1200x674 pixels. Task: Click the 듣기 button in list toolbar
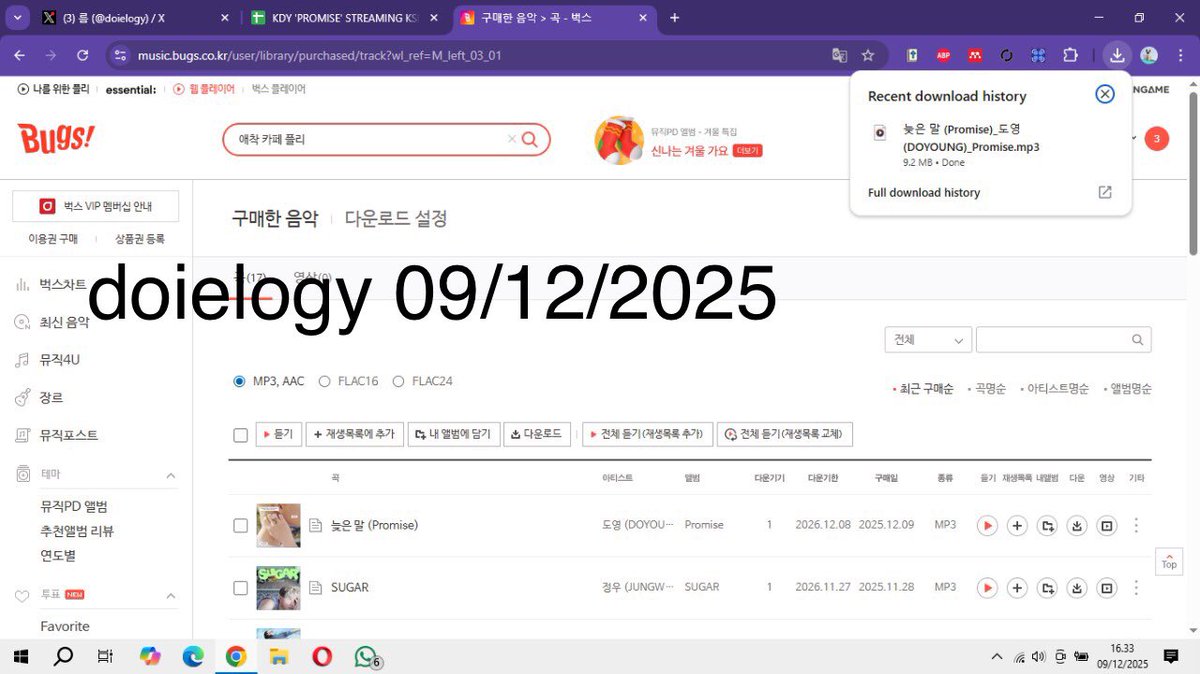pyautogui.click(x=279, y=434)
